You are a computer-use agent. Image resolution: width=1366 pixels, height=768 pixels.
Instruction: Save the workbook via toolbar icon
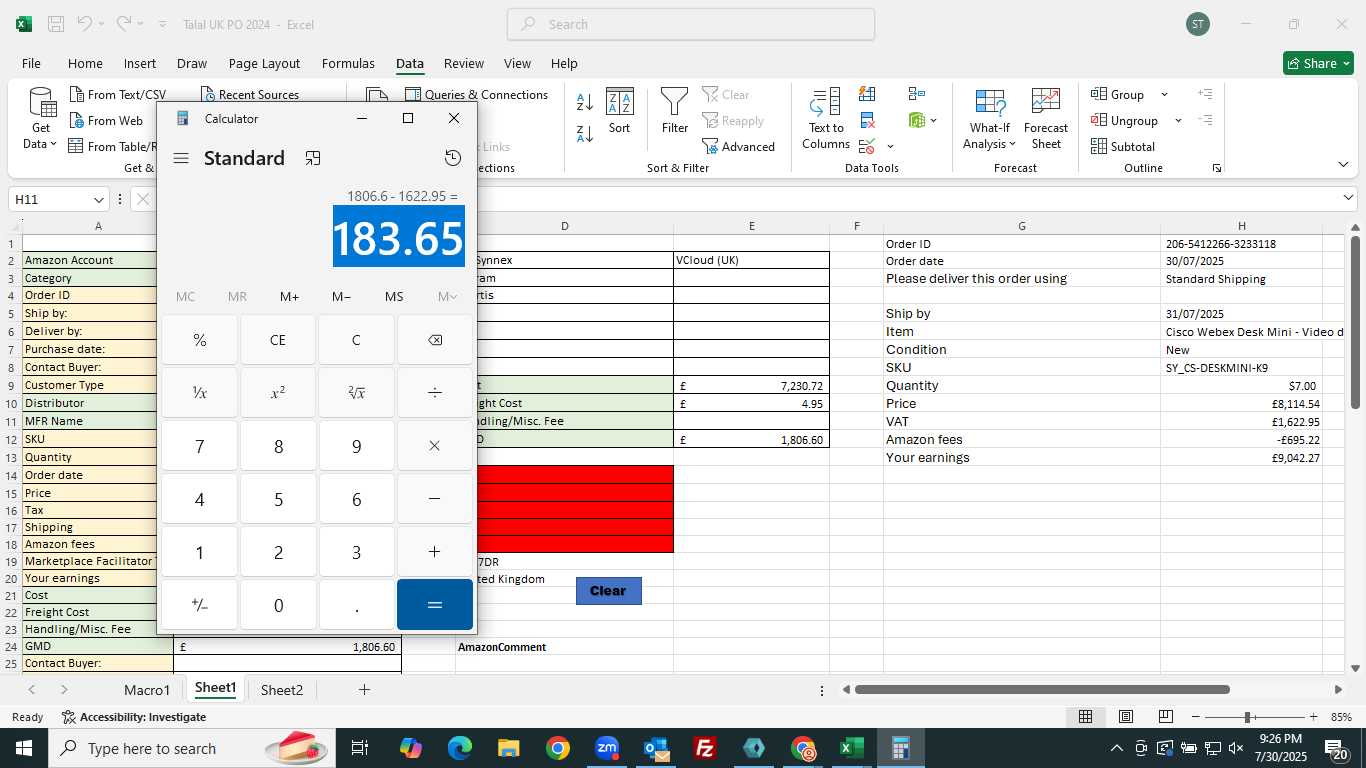(56, 24)
